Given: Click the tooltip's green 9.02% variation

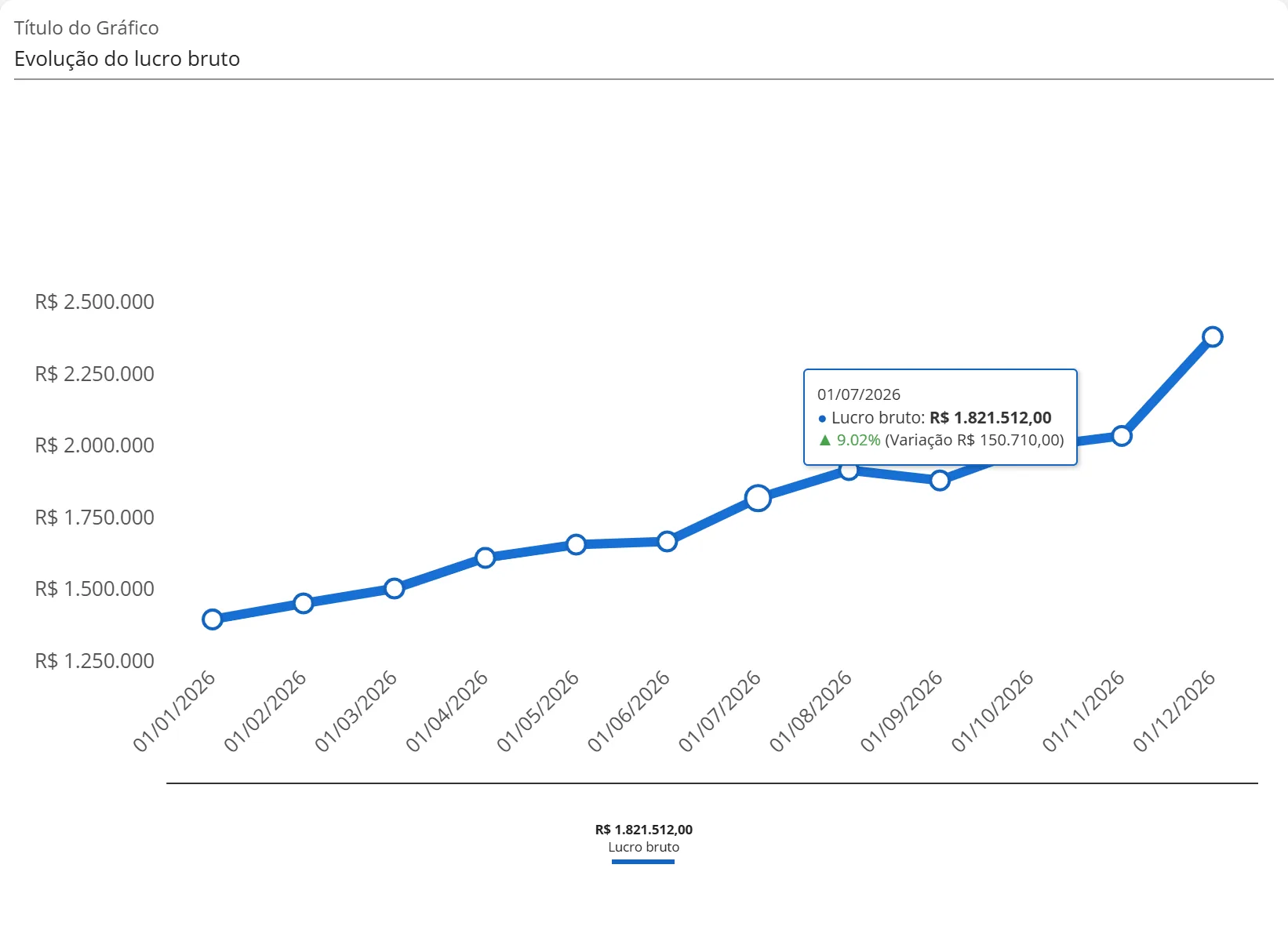Looking at the screenshot, I should [850, 440].
